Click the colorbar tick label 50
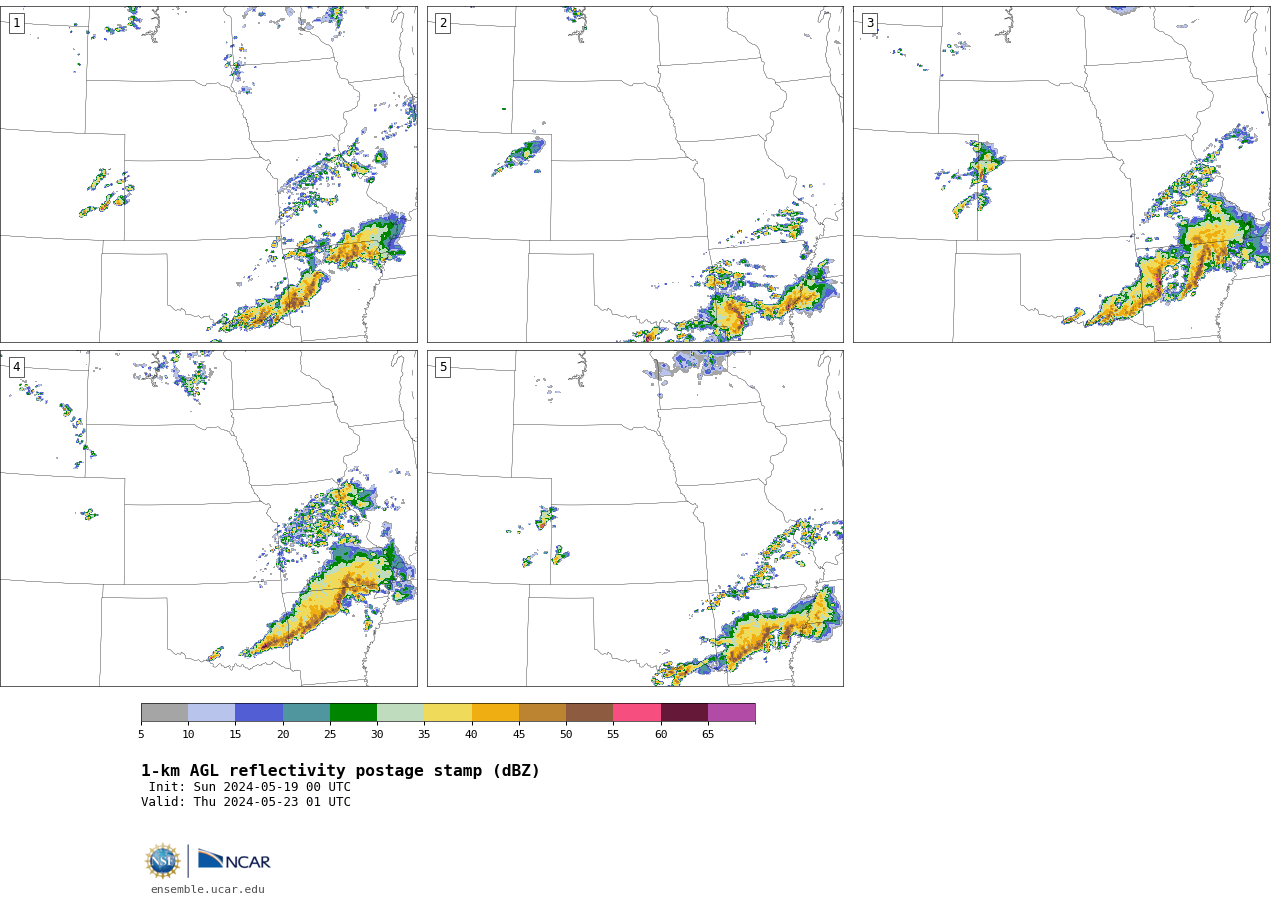Image resolution: width=1280 pixels, height=901 pixels. pyautogui.click(x=566, y=735)
